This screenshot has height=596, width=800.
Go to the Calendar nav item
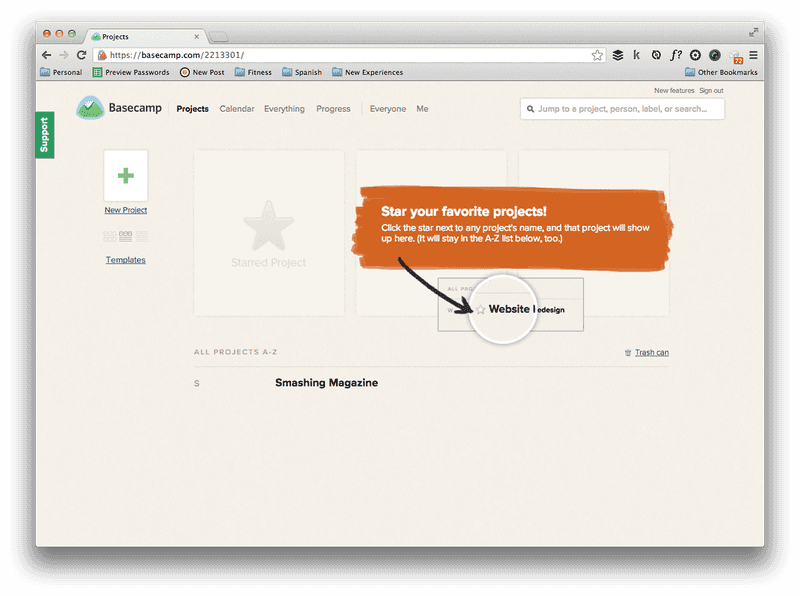tap(237, 109)
